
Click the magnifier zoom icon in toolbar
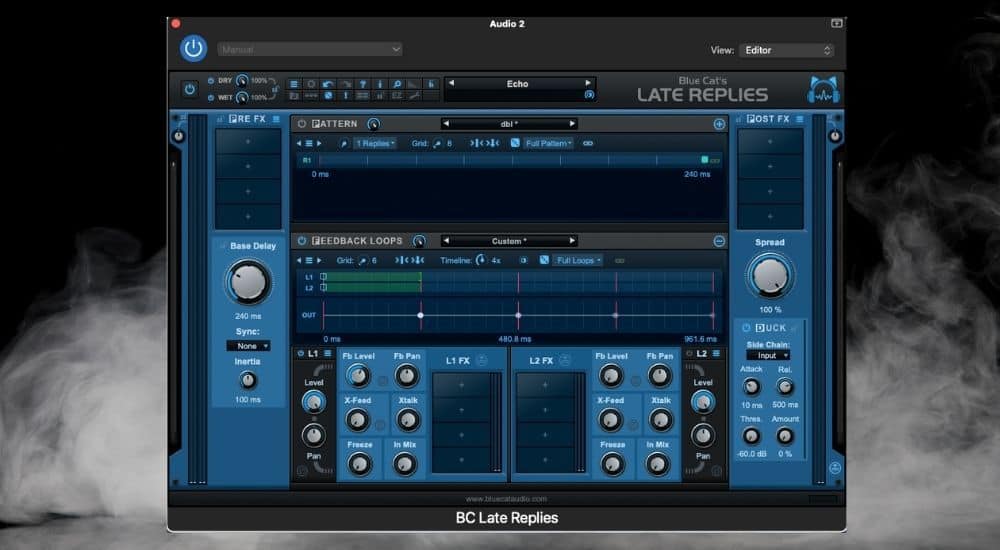coord(397,84)
